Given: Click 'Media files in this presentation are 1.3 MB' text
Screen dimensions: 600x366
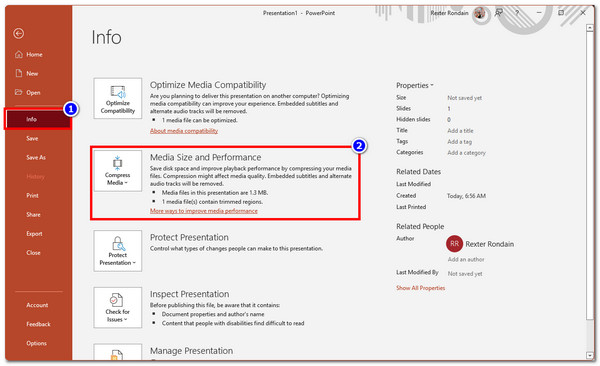Looking at the screenshot, I should pos(215,193).
